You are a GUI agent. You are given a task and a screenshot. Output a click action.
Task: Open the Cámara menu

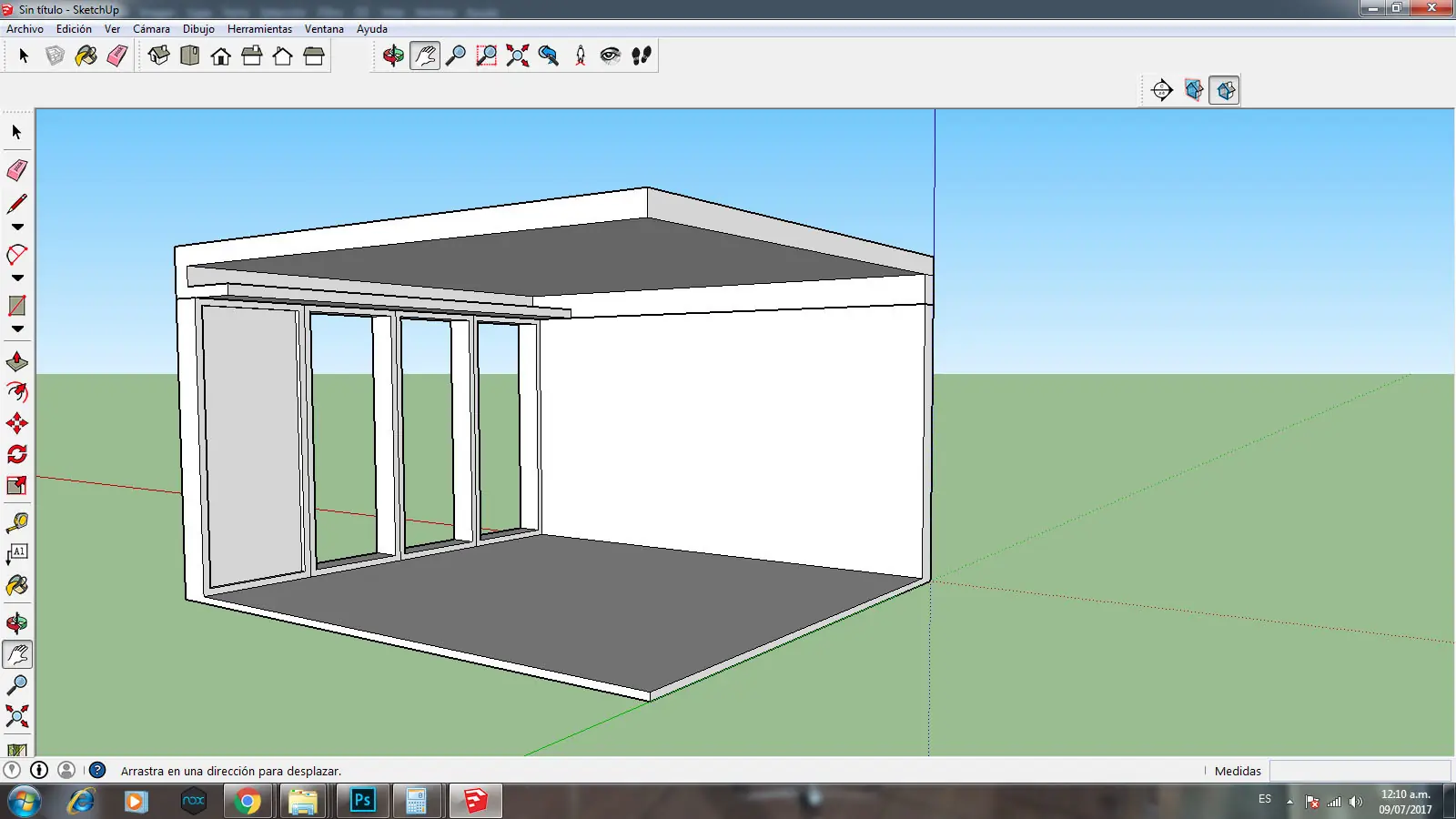click(151, 29)
